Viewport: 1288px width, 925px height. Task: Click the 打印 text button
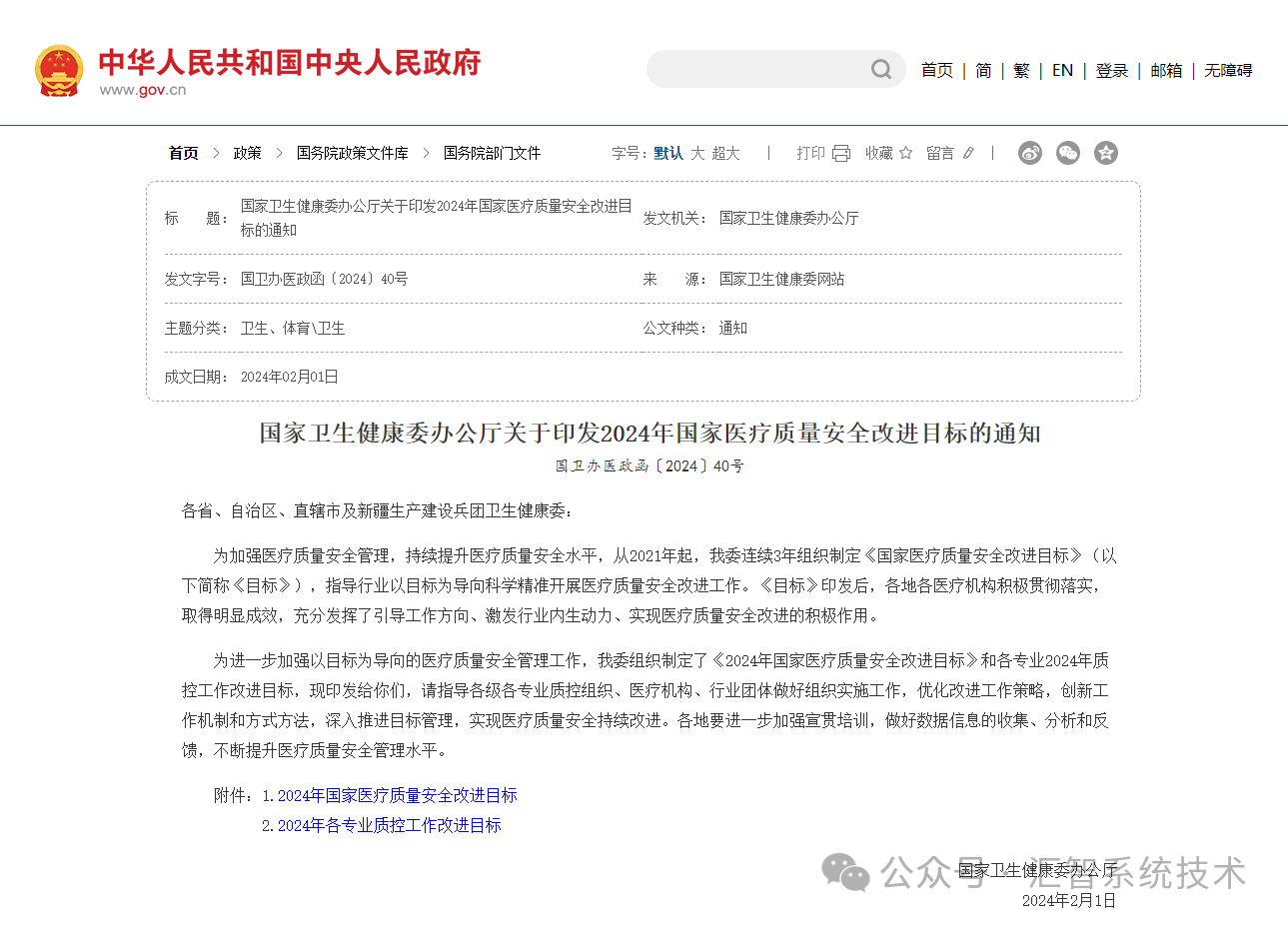click(x=810, y=153)
